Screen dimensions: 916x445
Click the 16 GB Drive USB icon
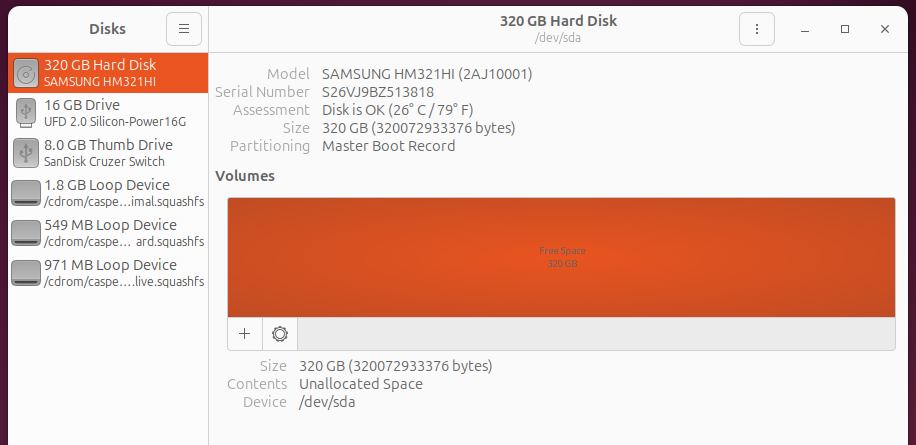[26, 112]
